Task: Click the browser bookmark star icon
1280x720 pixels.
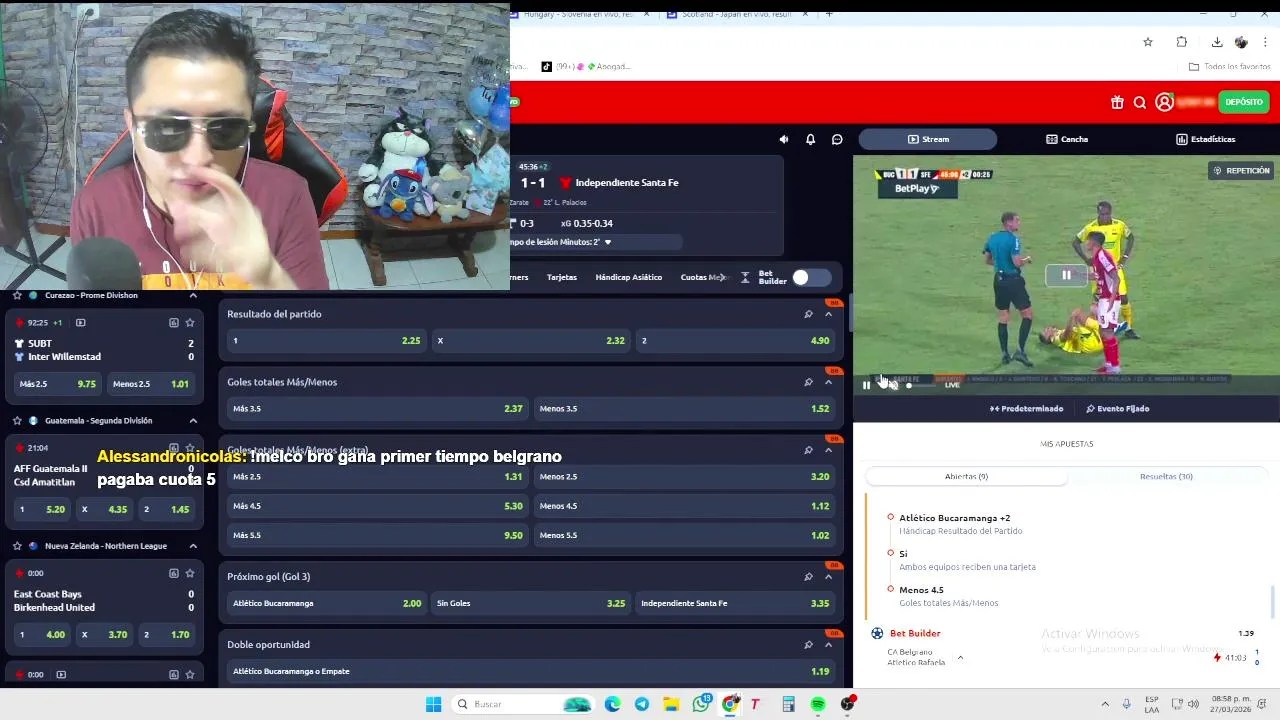Action: click(1148, 42)
